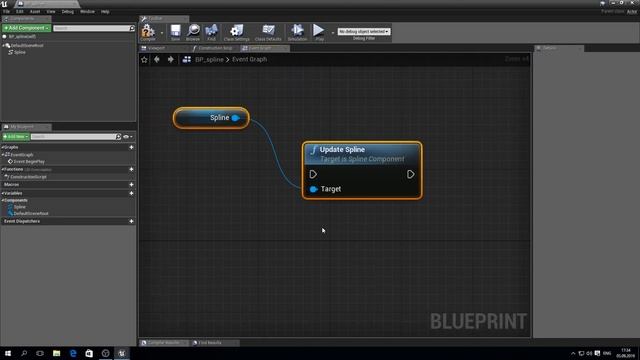Open the Play options dropdown arrow
The width and height of the screenshot is (640, 360).
tap(332, 33)
